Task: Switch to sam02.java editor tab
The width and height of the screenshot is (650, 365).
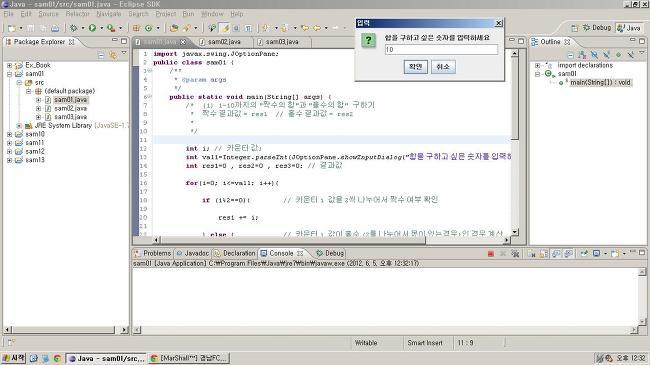Action: [x=224, y=42]
